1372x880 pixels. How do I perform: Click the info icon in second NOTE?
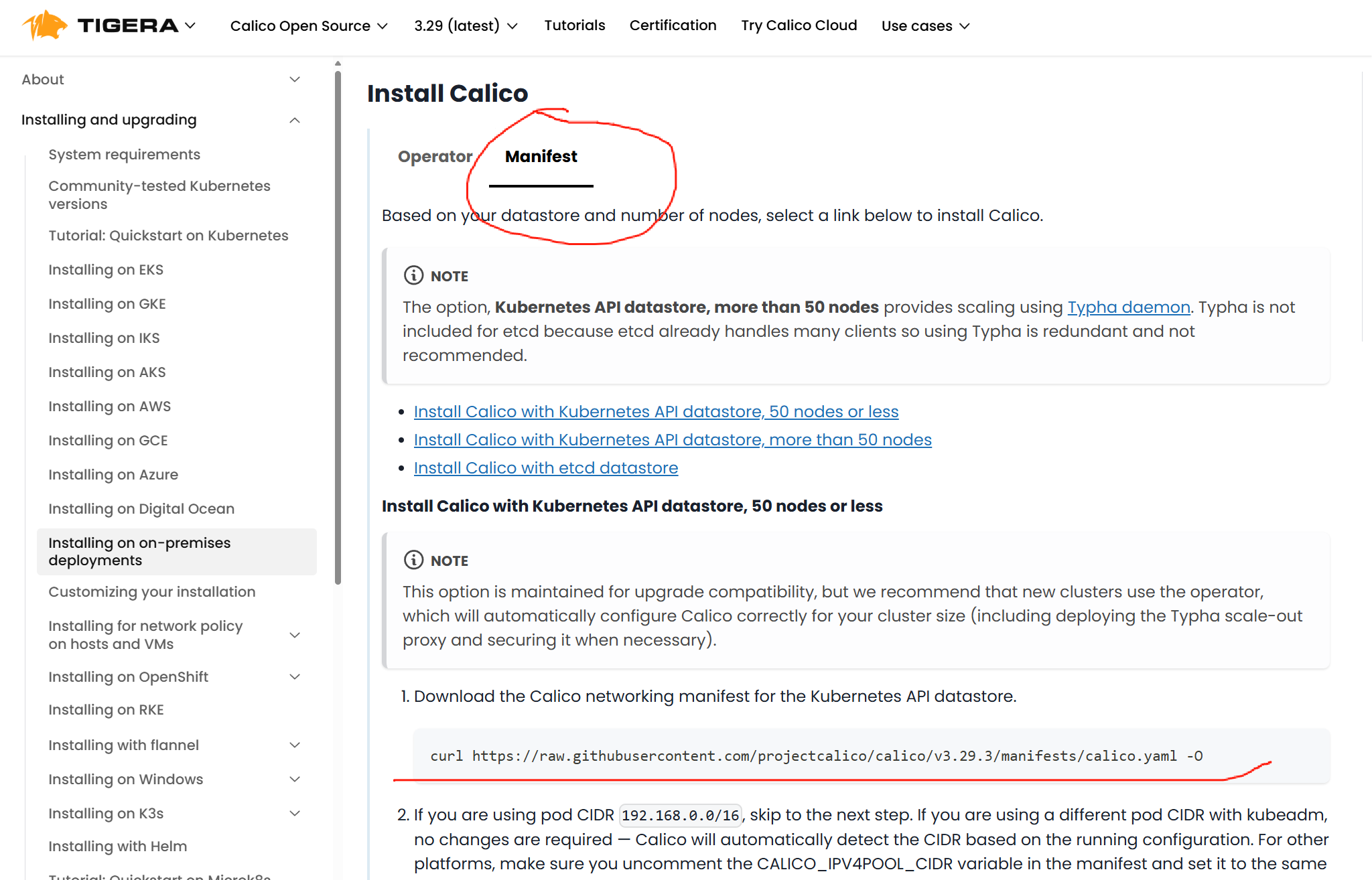tap(413, 560)
